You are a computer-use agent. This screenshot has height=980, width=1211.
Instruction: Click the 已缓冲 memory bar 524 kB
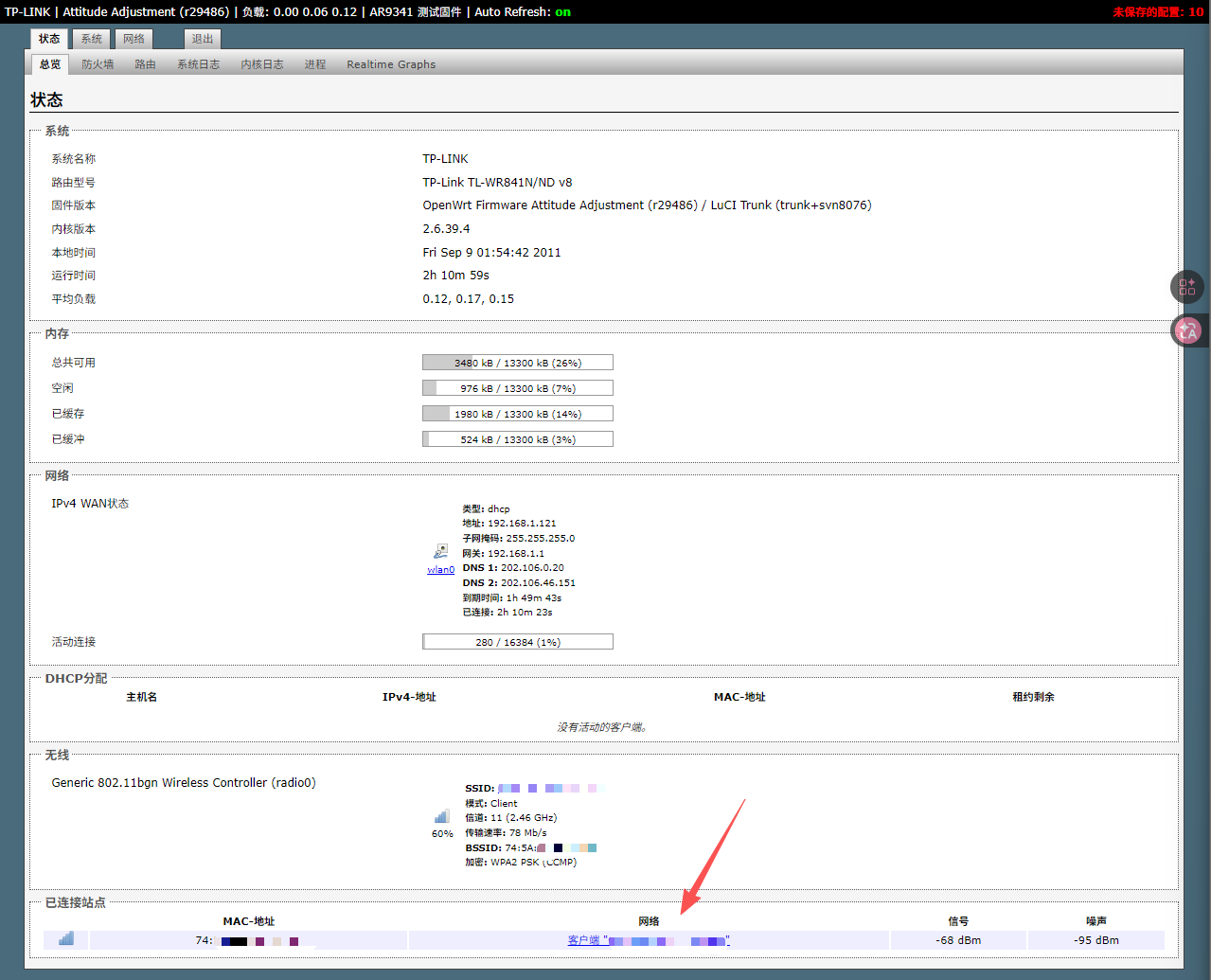518,439
